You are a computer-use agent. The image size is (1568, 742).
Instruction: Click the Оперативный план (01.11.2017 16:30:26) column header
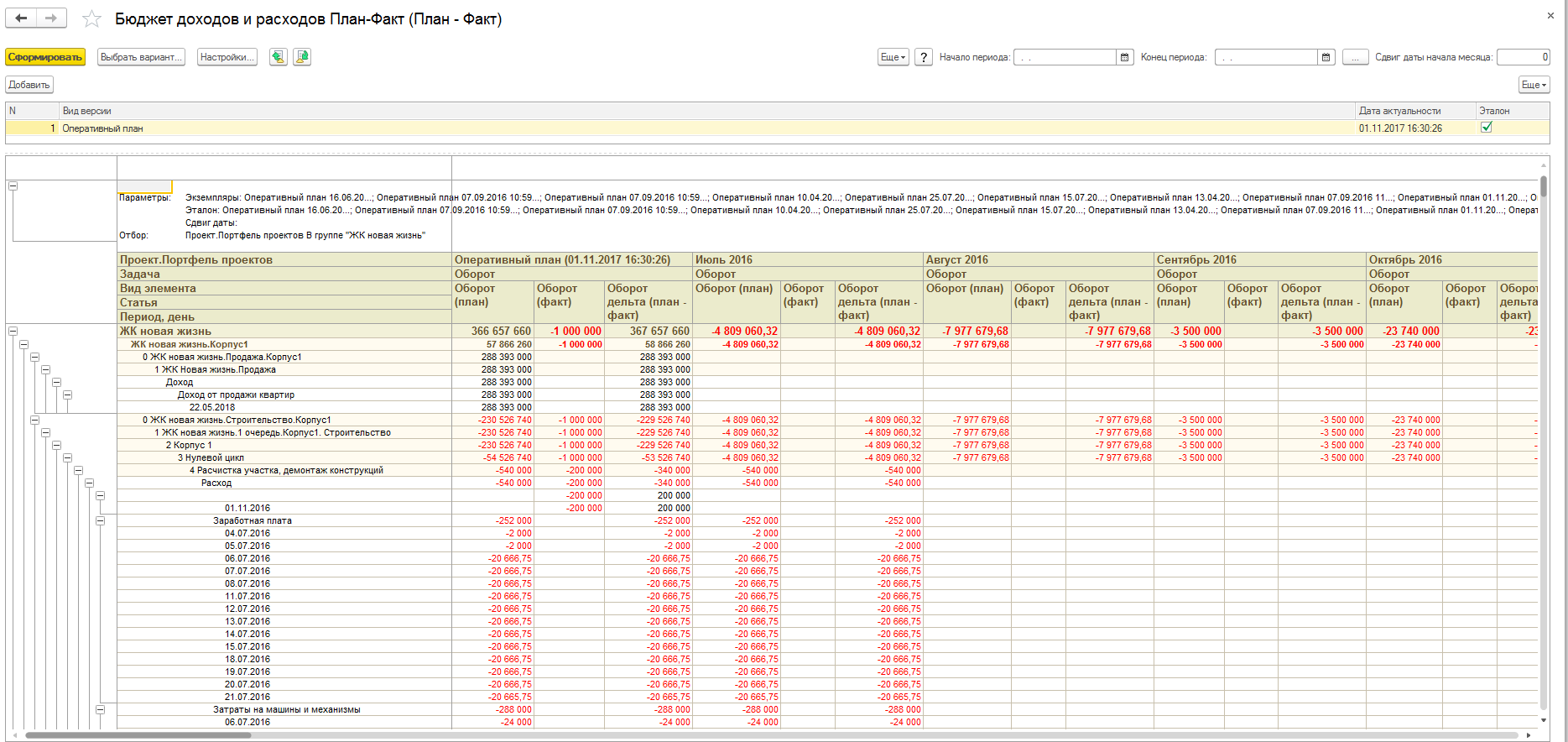572,259
